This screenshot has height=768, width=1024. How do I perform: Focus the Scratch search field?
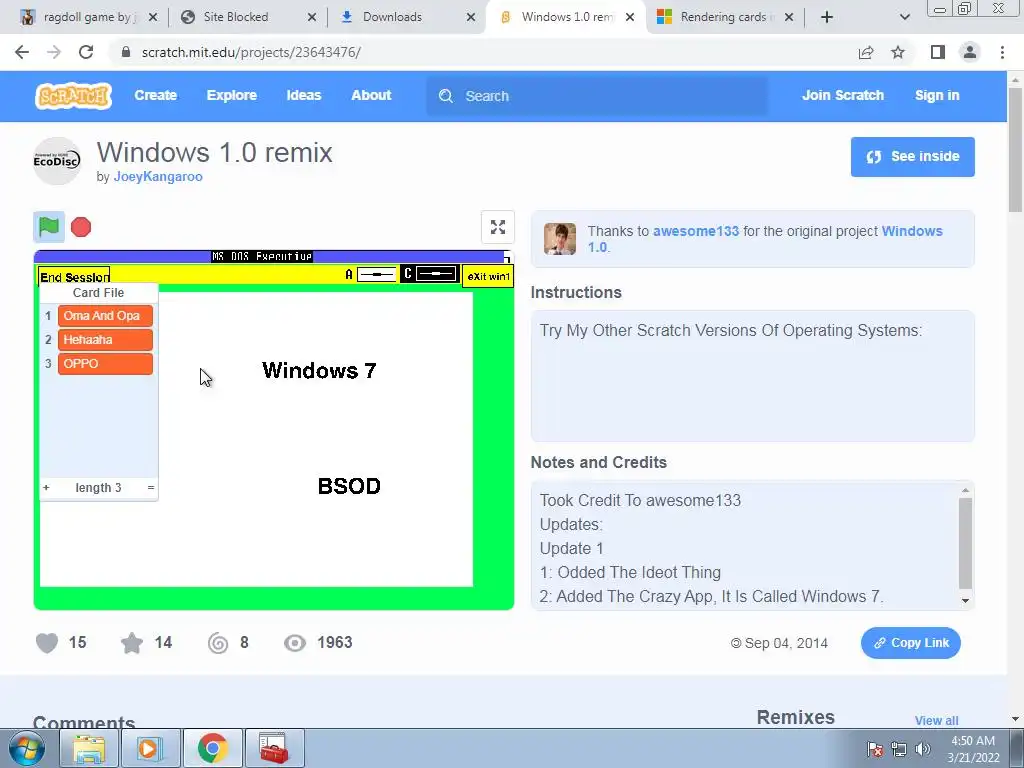point(597,96)
